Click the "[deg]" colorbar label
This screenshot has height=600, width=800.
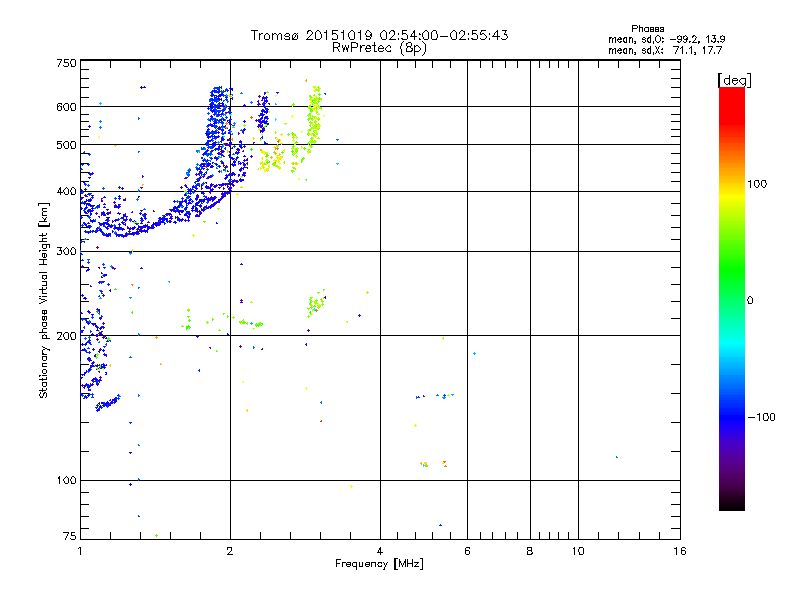734,80
